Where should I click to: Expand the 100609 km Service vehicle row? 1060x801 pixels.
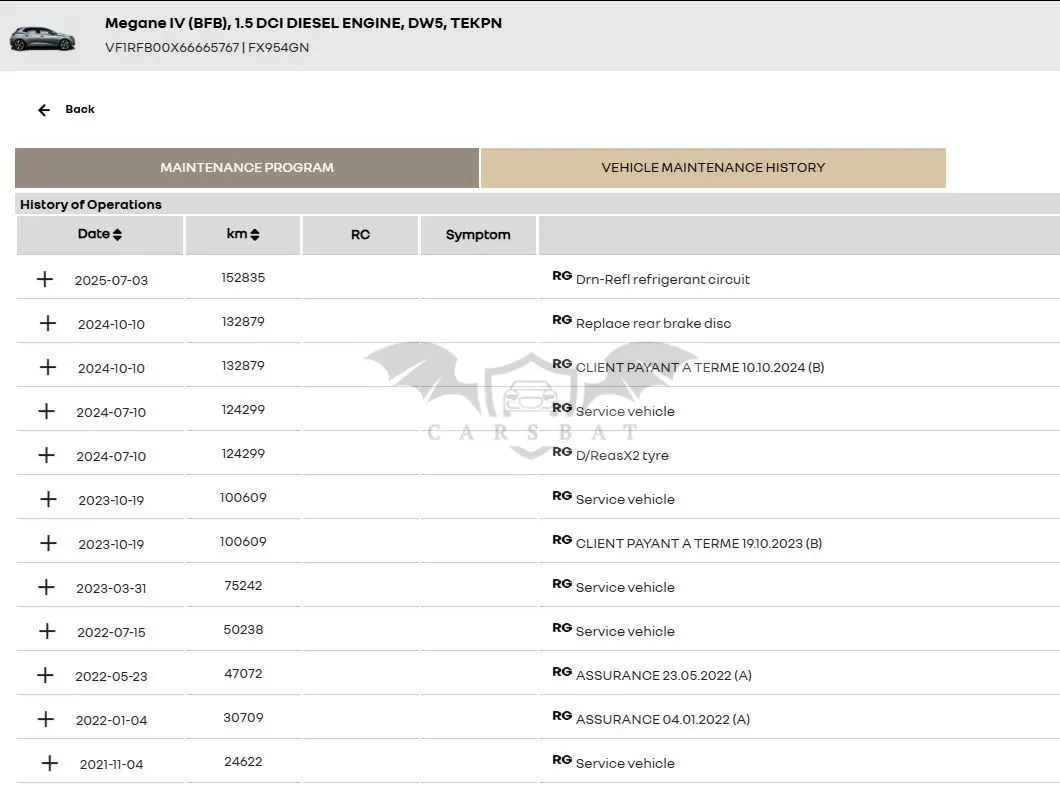coord(48,499)
